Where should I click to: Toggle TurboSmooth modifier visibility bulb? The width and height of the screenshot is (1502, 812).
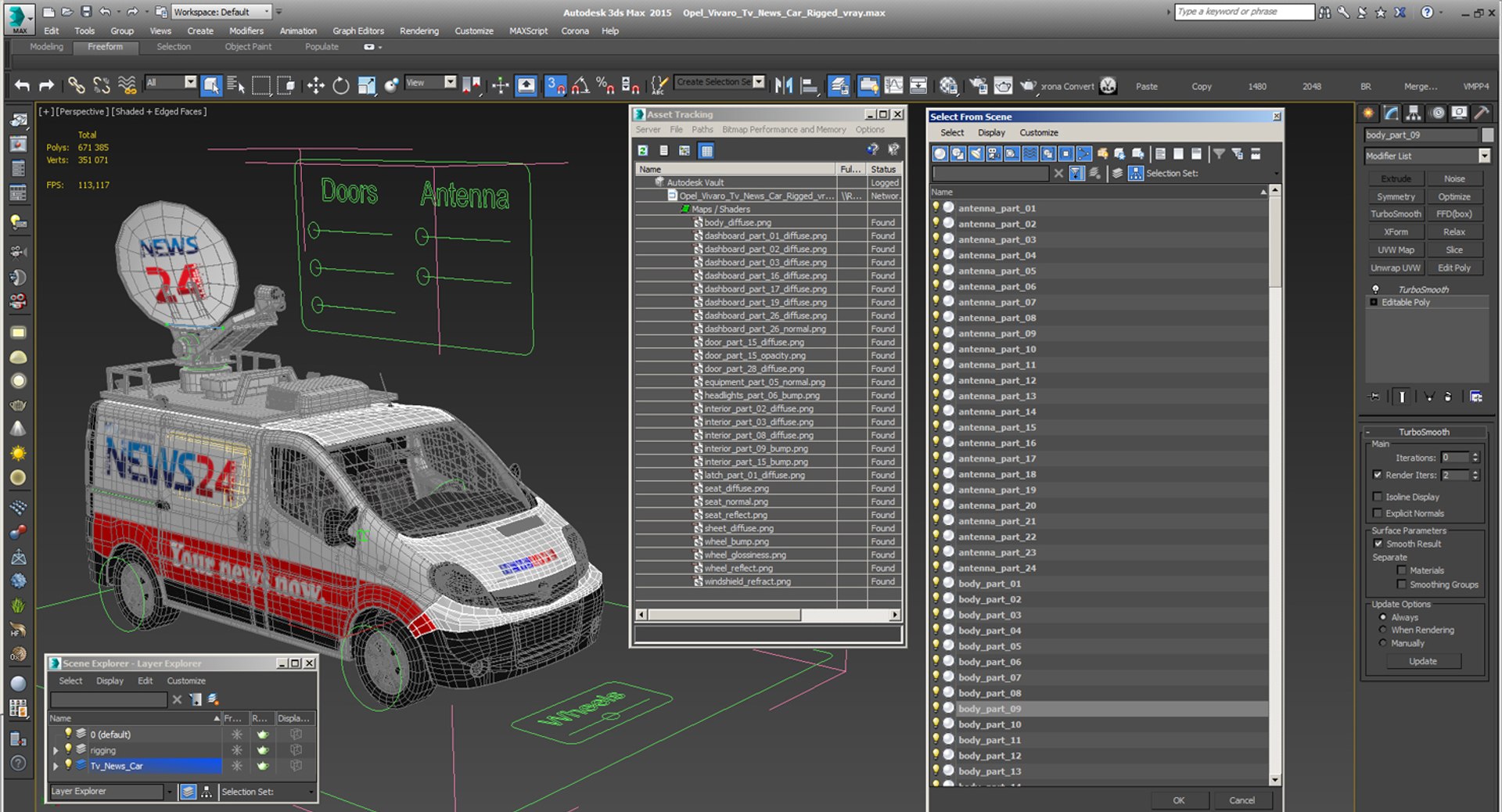pyautogui.click(x=1375, y=289)
